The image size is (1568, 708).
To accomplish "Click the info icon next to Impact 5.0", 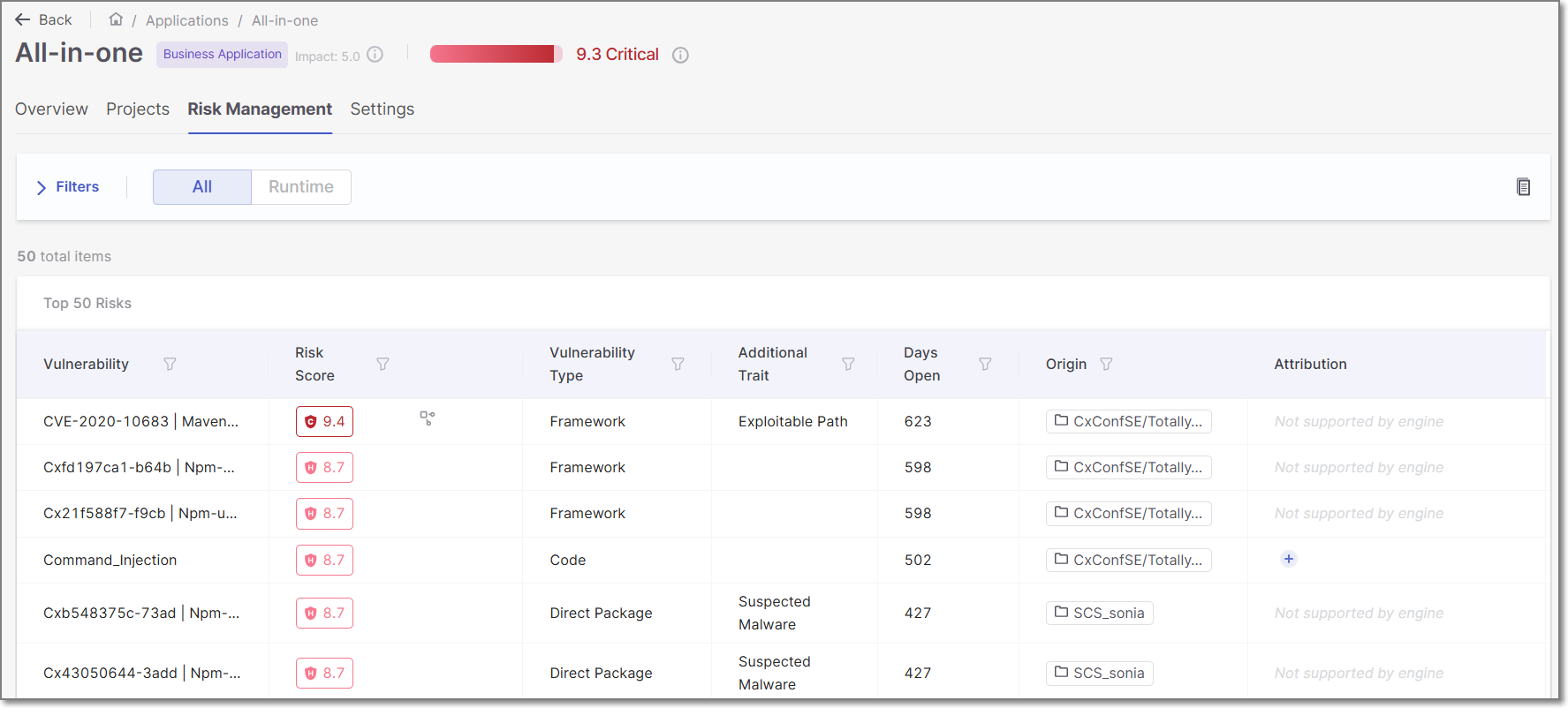I will (x=375, y=55).
